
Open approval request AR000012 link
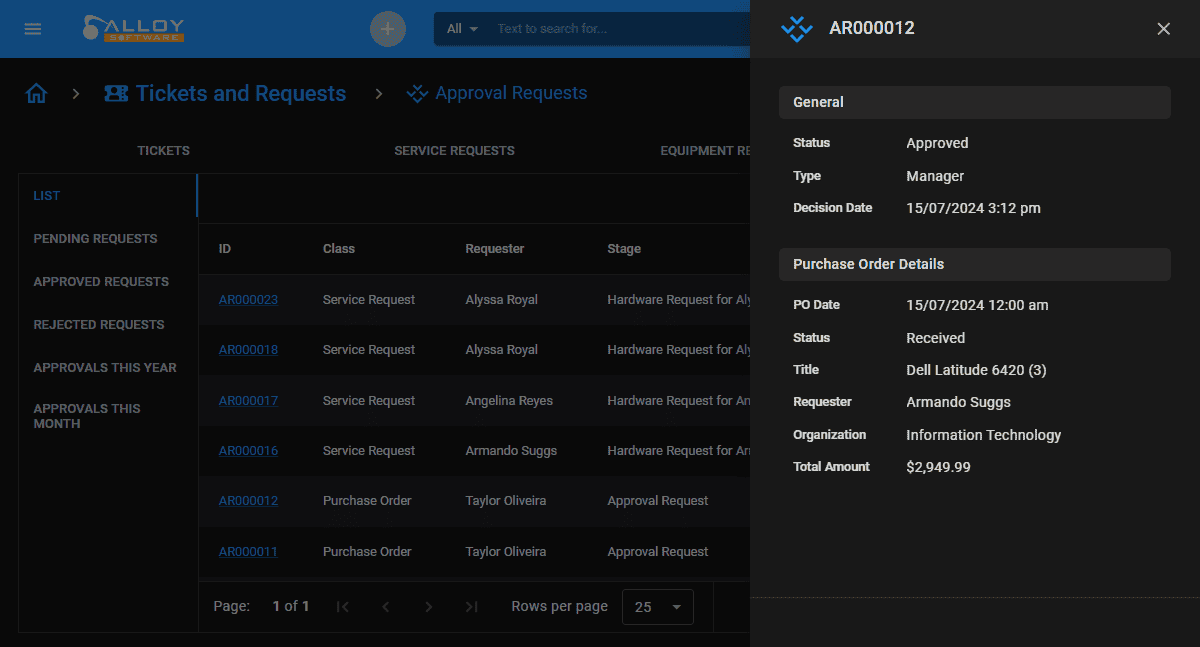(x=248, y=501)
